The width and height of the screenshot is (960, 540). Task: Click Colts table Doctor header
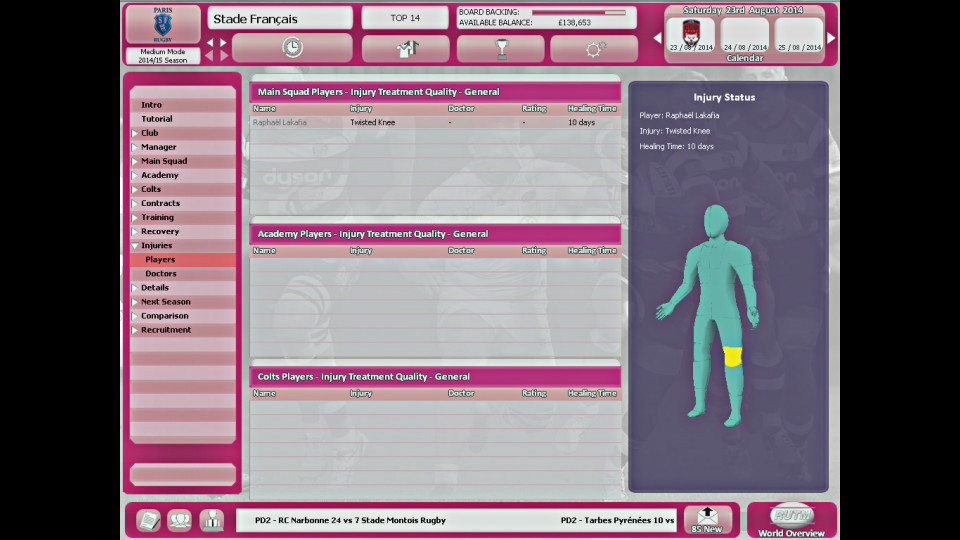tap(461, 393)
